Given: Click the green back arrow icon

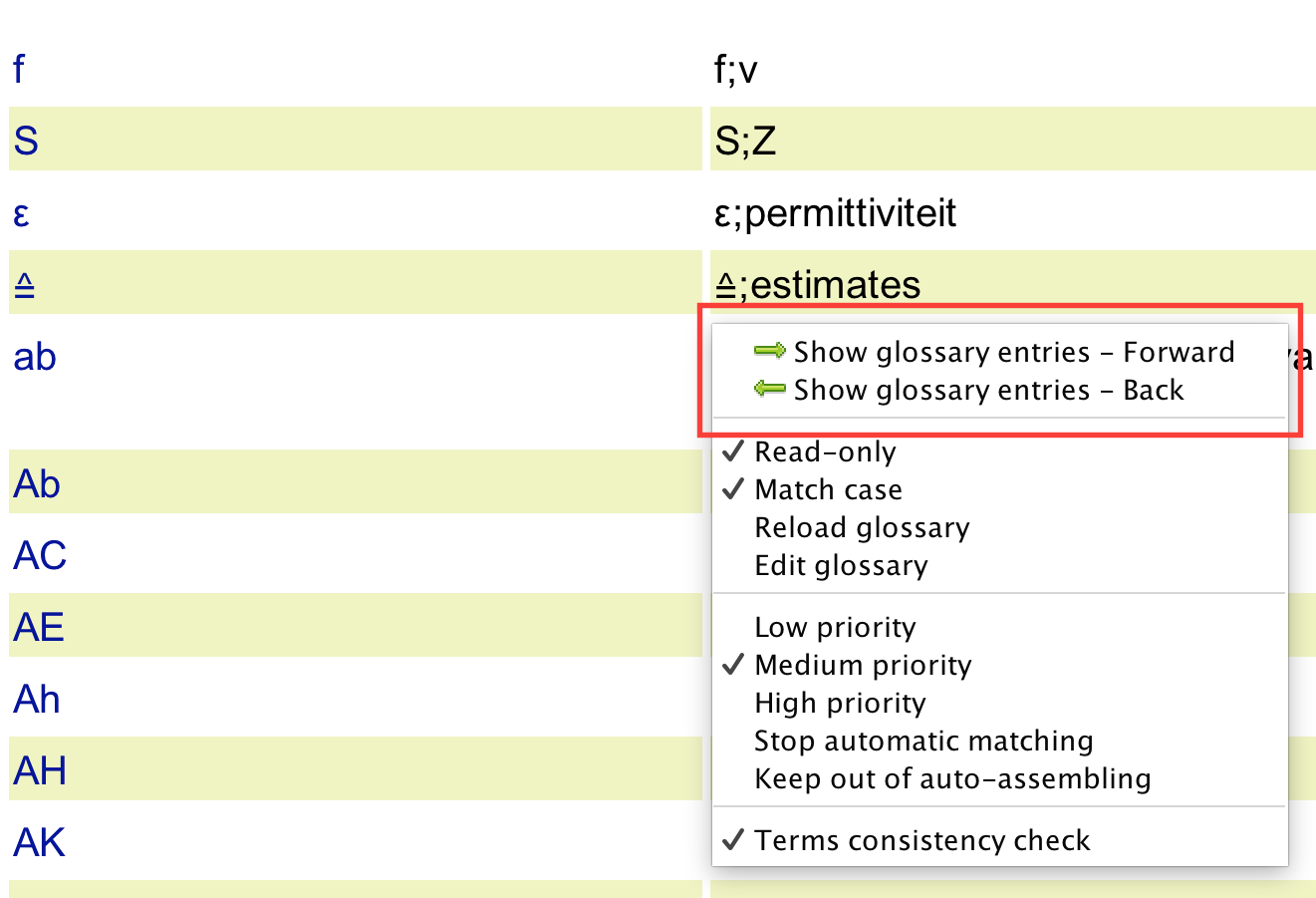Looking at the screenshot, I should pos(770,389).
